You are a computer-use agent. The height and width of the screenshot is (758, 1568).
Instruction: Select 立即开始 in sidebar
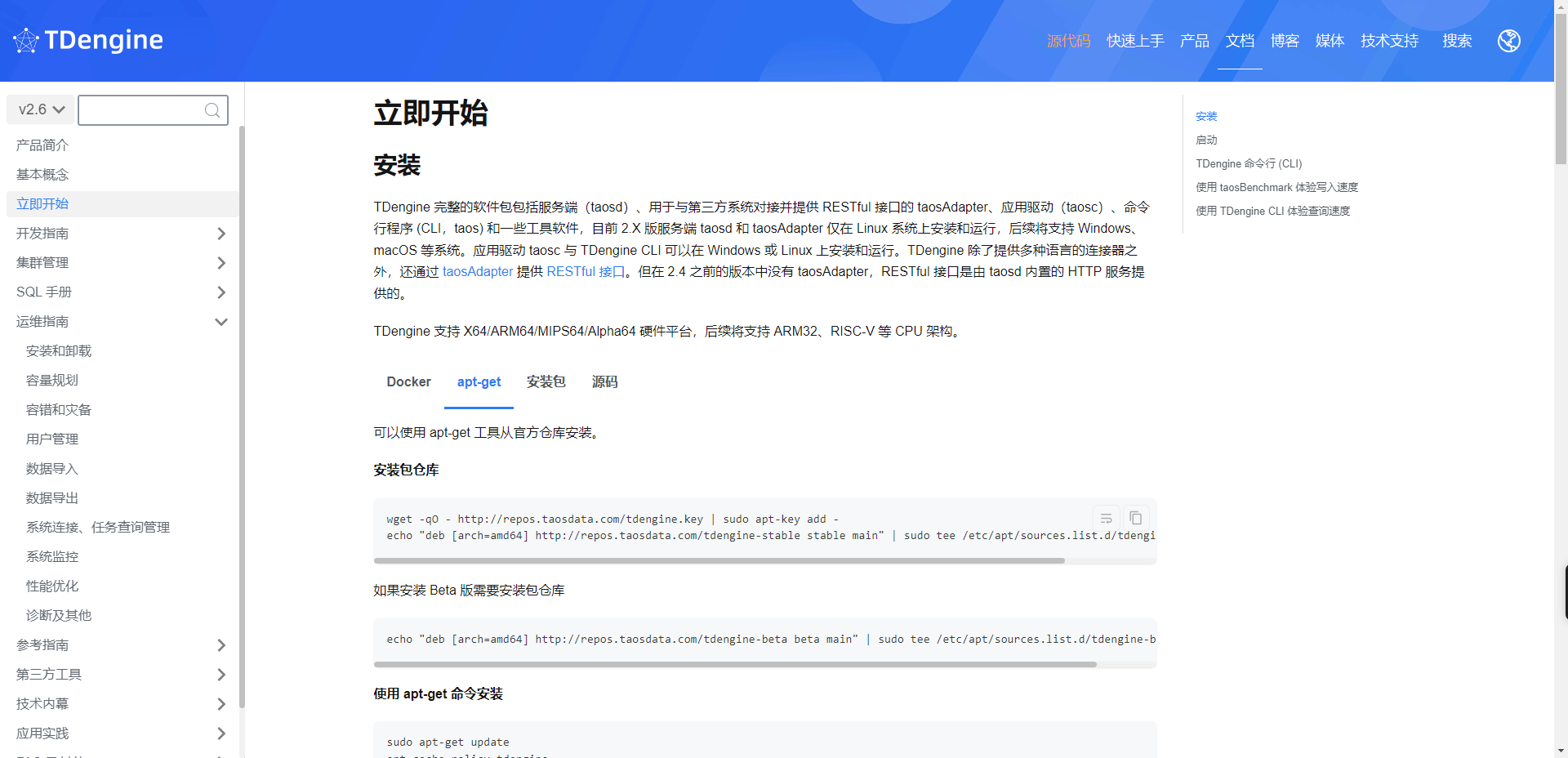(x=122, y=204)
